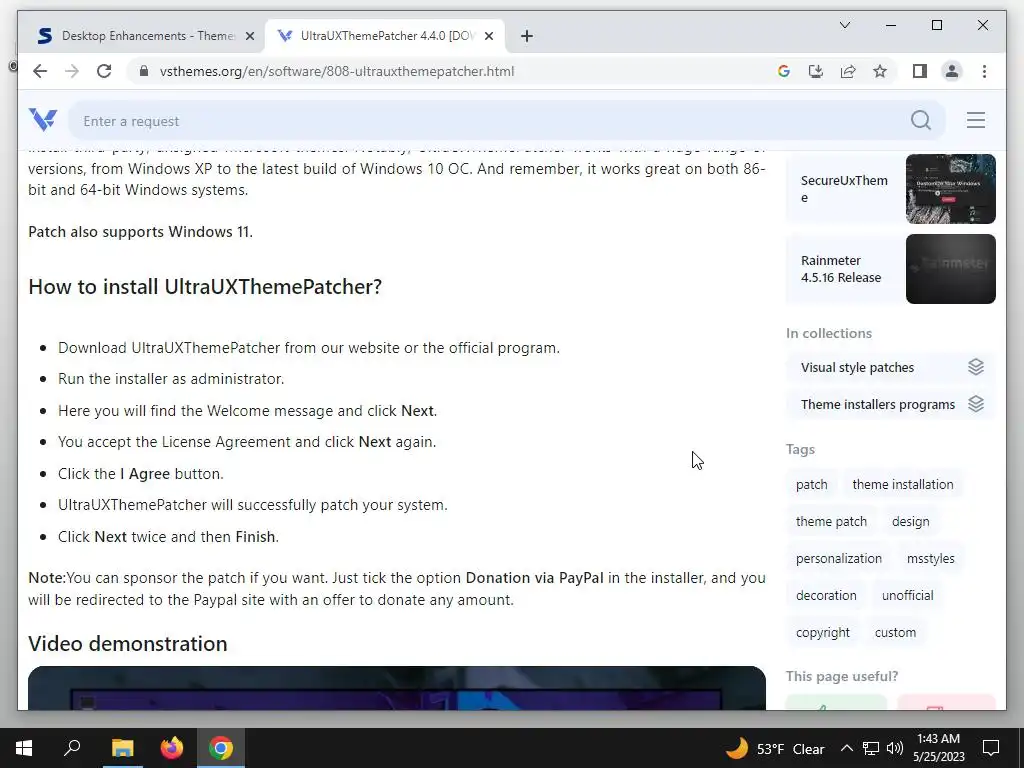Click 'Run the installer as administrator.' line
The height and width of the screenshot is (768, 1024).
point(171,379)
